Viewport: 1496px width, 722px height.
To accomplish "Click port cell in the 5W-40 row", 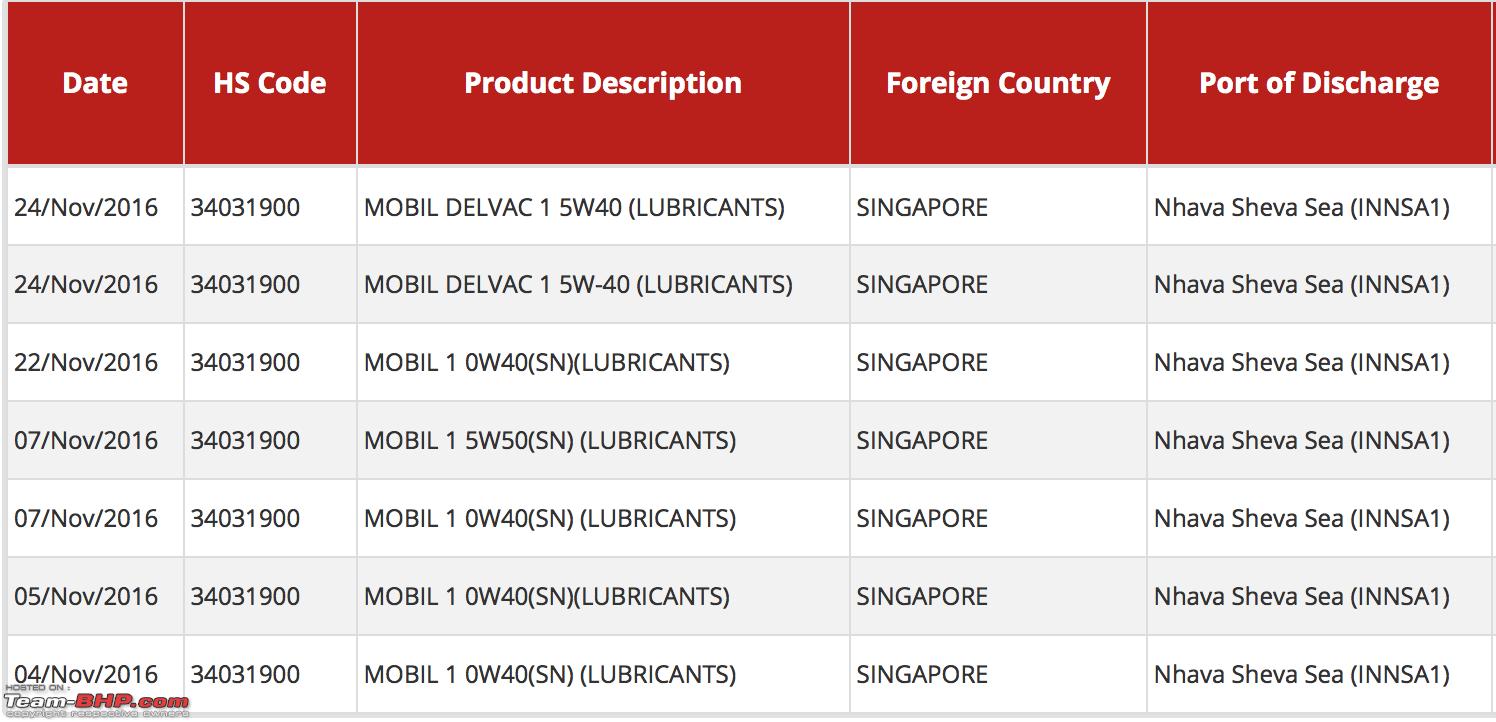I will [x=1319, y=285].
